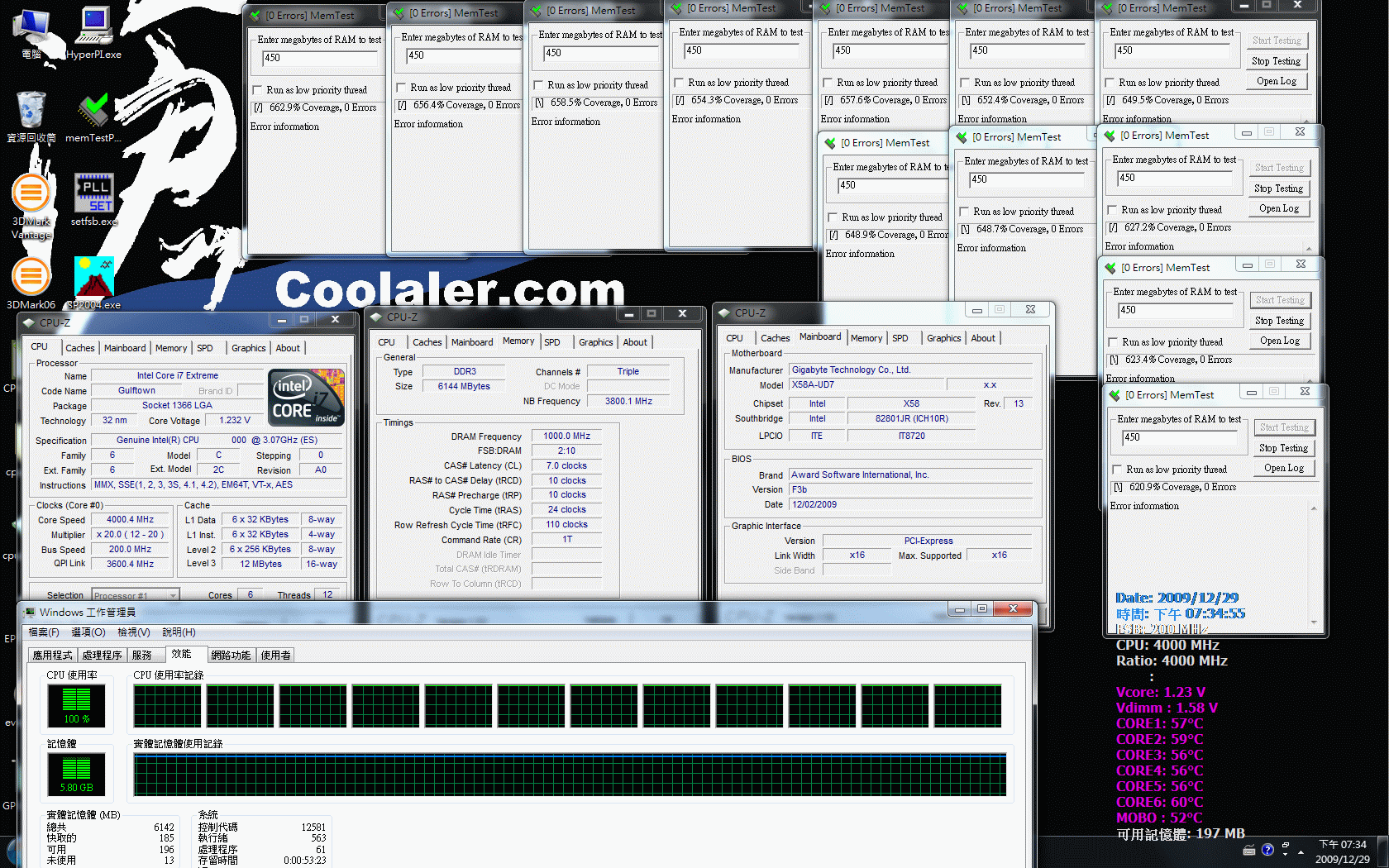
Task: Toggle low priority thread in 620.9% MemTest window
Action: click(x=1118, y=470)
